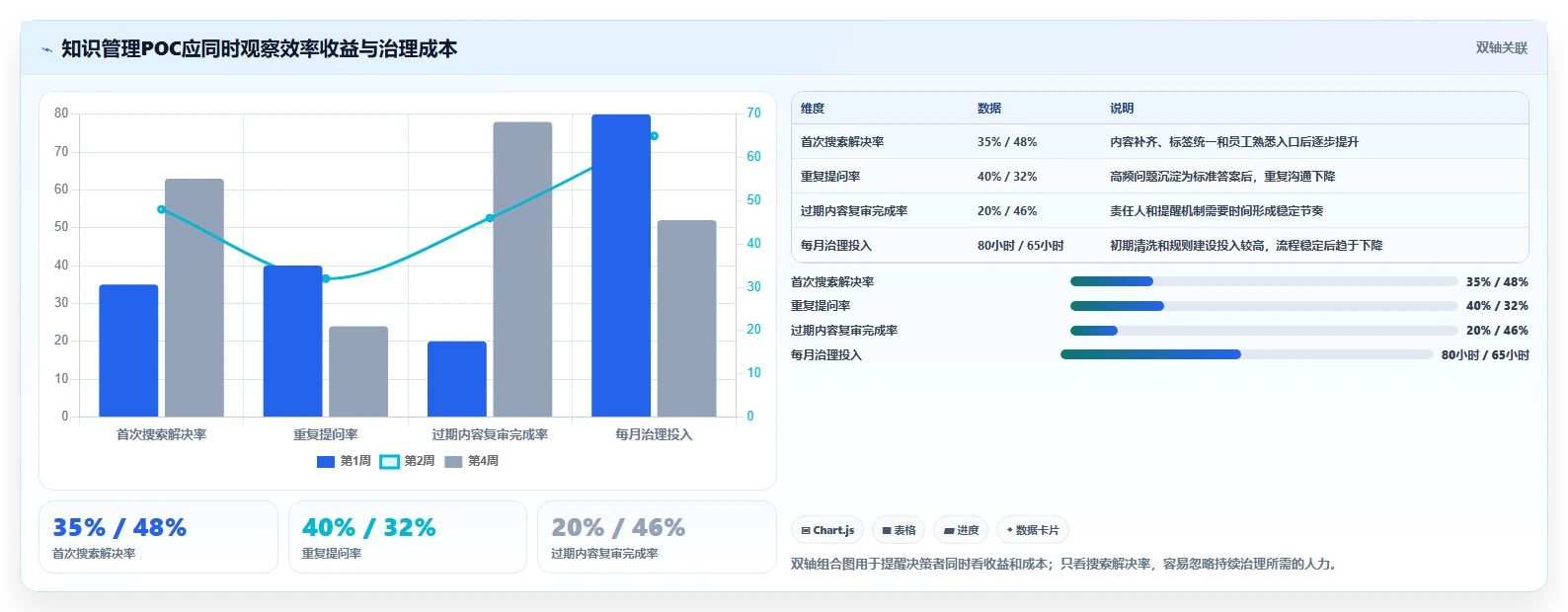Click the line point above 每月治理投入
This screenshot has height=612, width=1568.
coord(654,136)
